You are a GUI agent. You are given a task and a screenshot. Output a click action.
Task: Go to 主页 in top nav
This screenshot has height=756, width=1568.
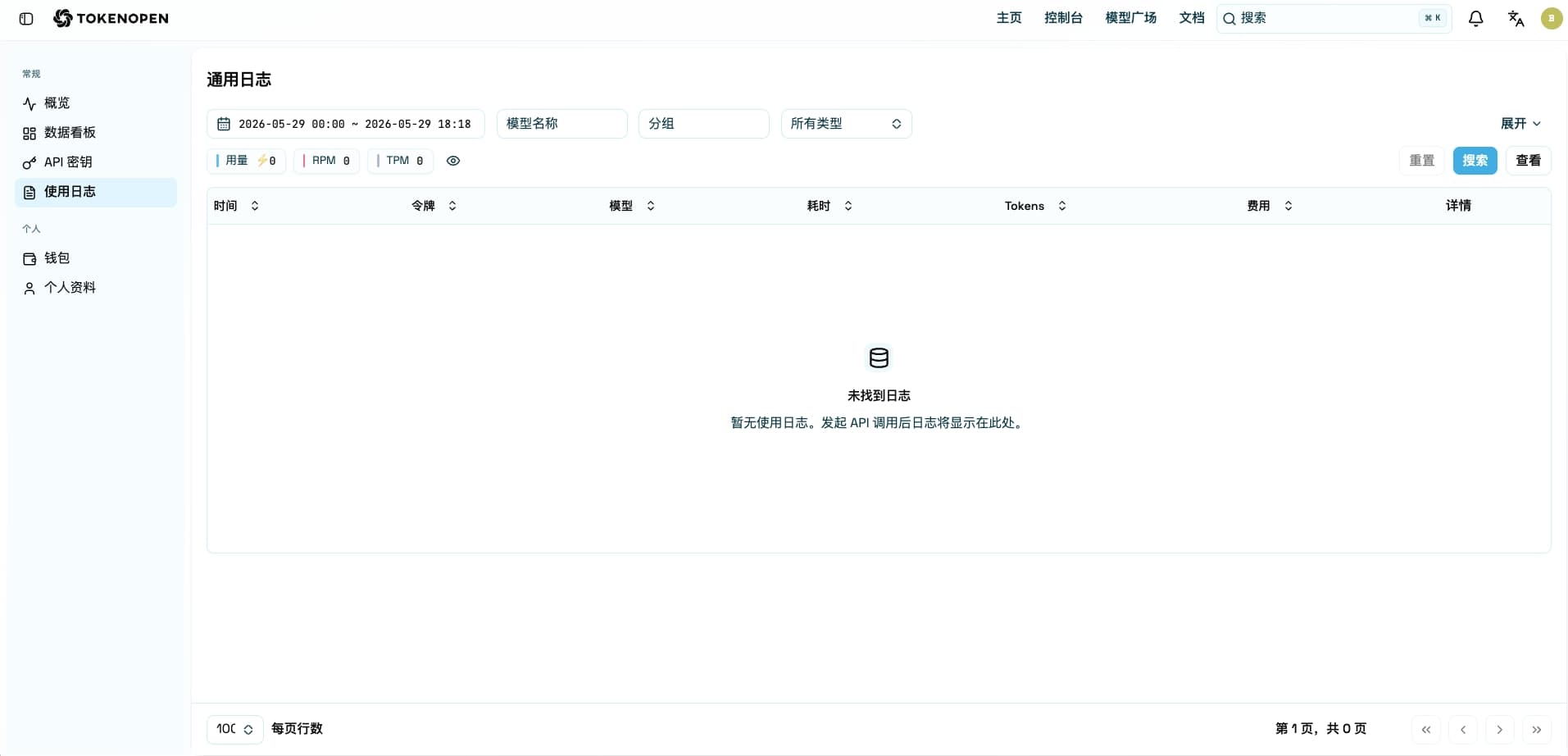click(x=1009, y=18)
